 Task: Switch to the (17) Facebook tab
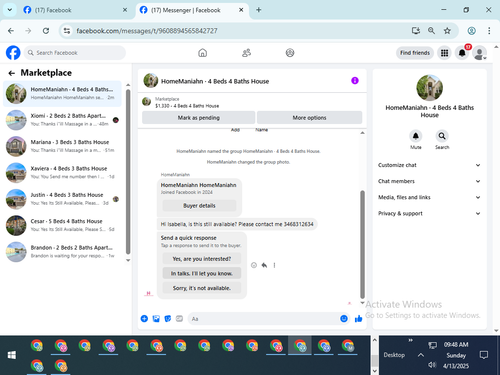(75, 10)
